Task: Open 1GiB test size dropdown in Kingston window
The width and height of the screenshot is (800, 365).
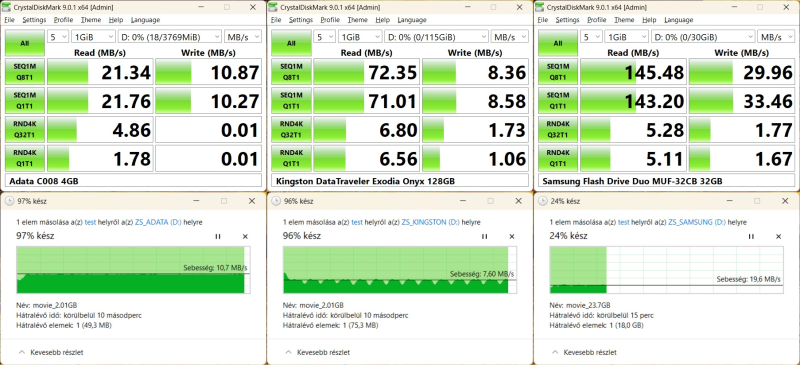Action: 360,37
